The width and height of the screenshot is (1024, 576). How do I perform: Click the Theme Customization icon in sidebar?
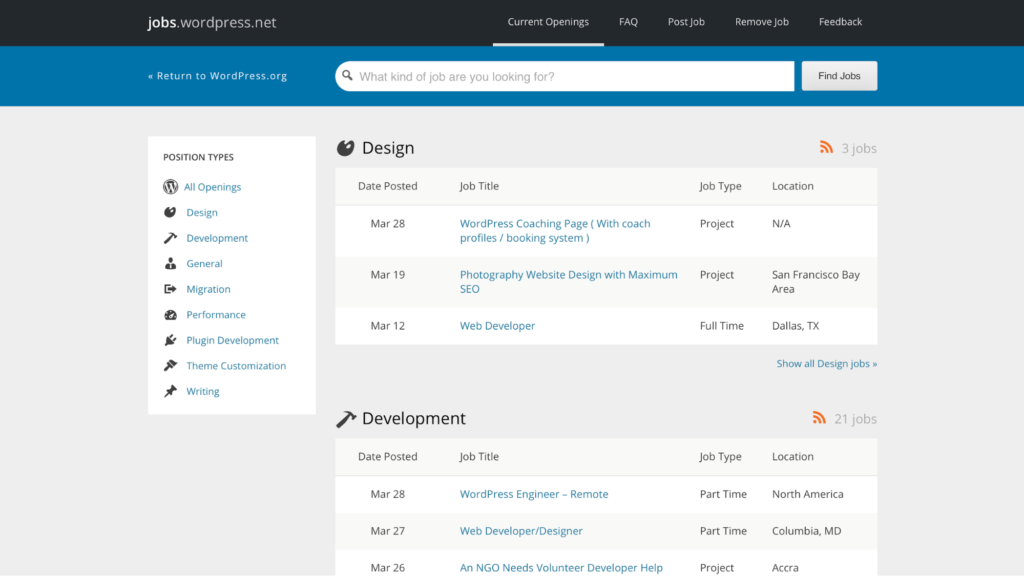click(x=170, y=366)
